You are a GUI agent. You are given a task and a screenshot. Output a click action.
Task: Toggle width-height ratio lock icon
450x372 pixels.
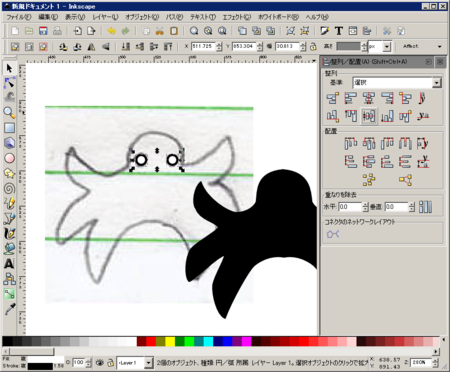coord(313,46)
